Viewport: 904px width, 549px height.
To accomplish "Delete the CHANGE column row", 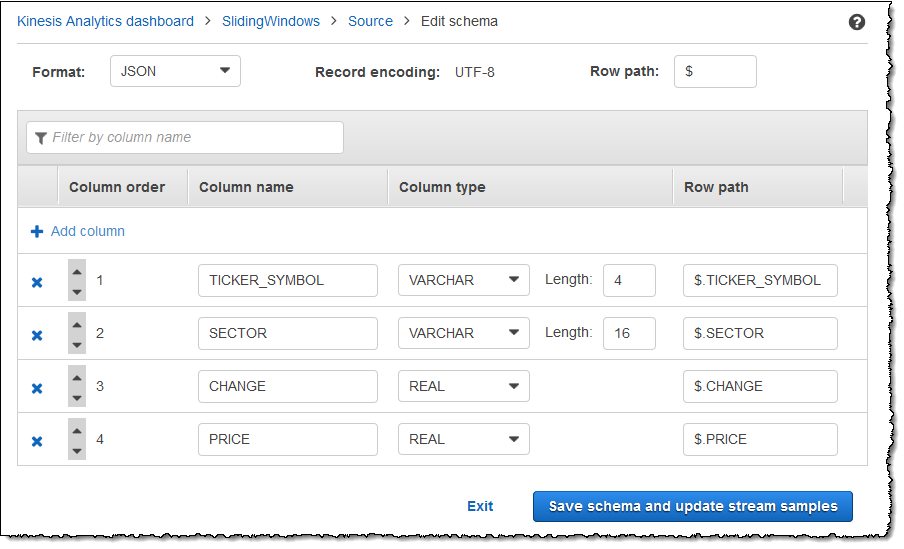I will [37, 388].
